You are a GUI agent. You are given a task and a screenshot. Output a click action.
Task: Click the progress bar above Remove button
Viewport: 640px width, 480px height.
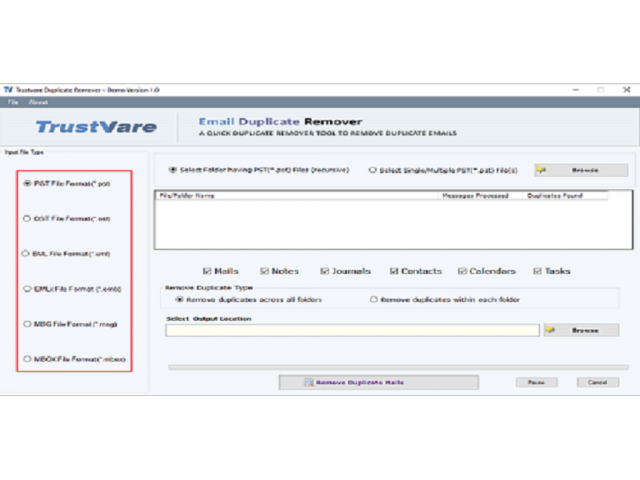point(398,367)
